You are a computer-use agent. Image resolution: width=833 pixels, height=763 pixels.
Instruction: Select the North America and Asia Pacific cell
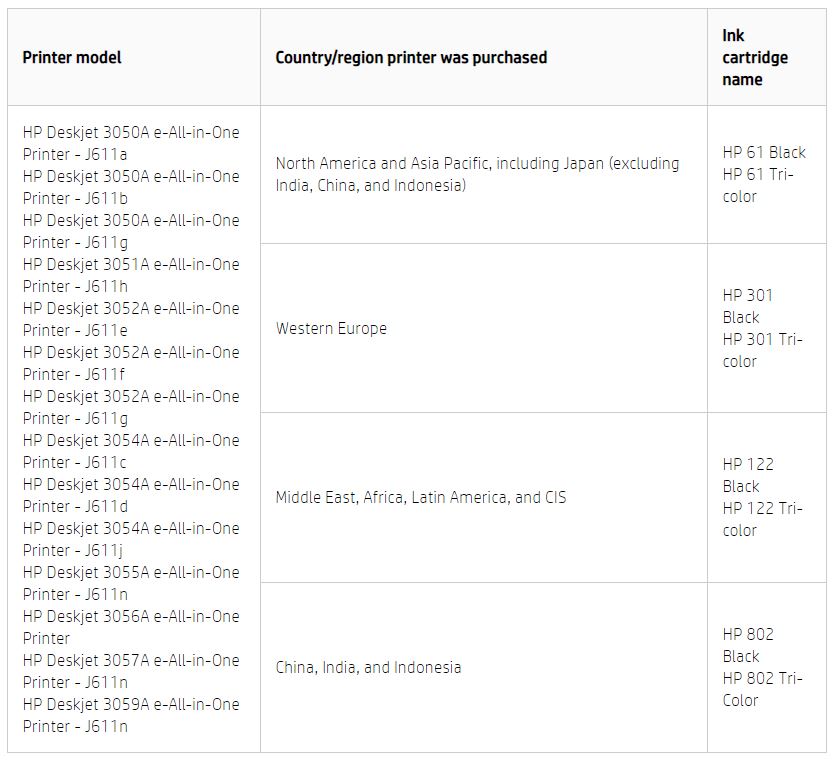click(x=477, y=174)
